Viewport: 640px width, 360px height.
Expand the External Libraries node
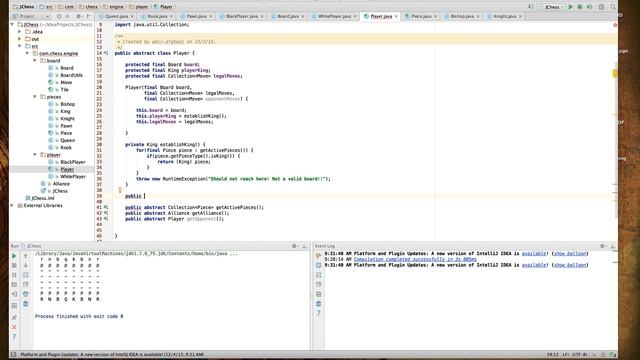coord(12,205)
